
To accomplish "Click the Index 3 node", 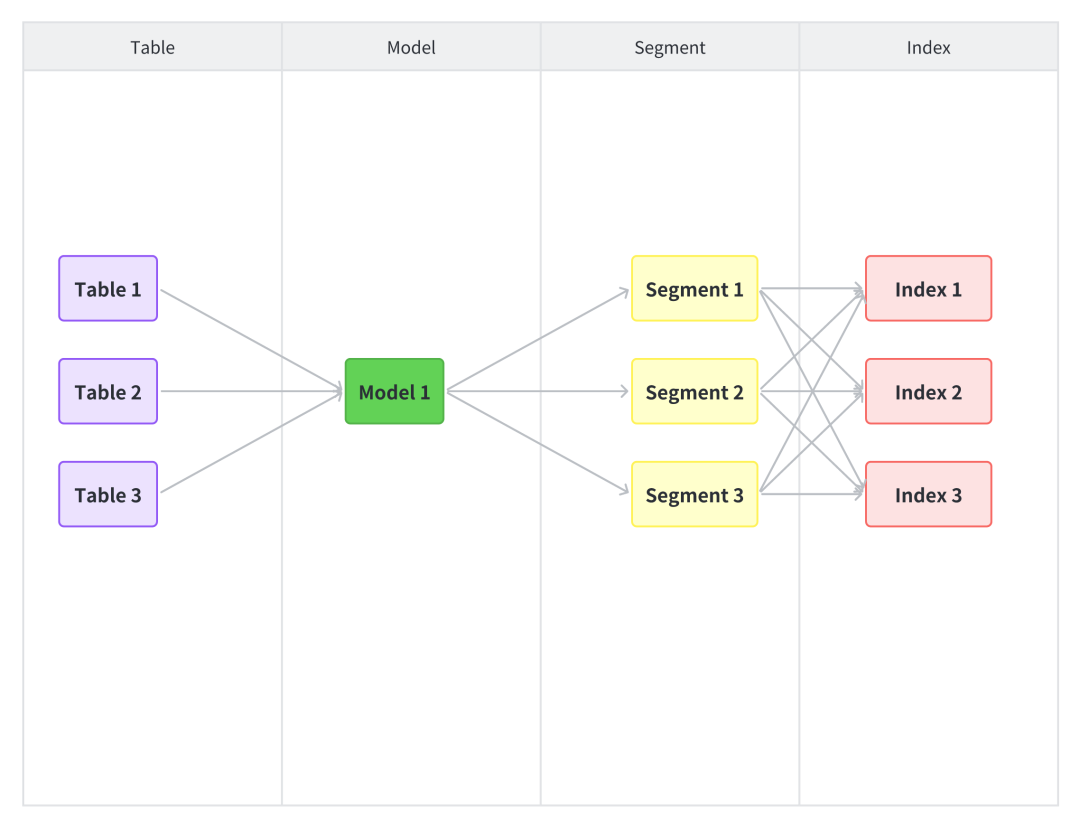I will point(928,495).
